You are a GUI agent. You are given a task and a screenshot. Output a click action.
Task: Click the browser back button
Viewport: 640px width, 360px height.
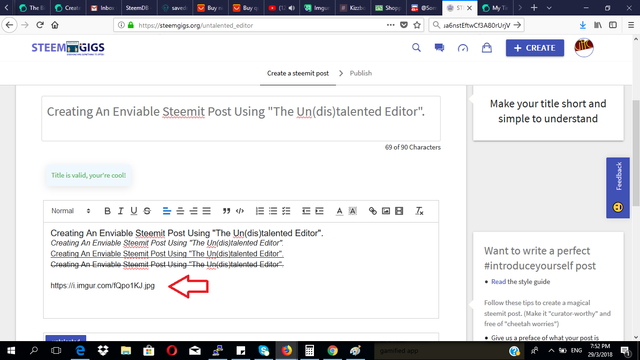[9, 25]
